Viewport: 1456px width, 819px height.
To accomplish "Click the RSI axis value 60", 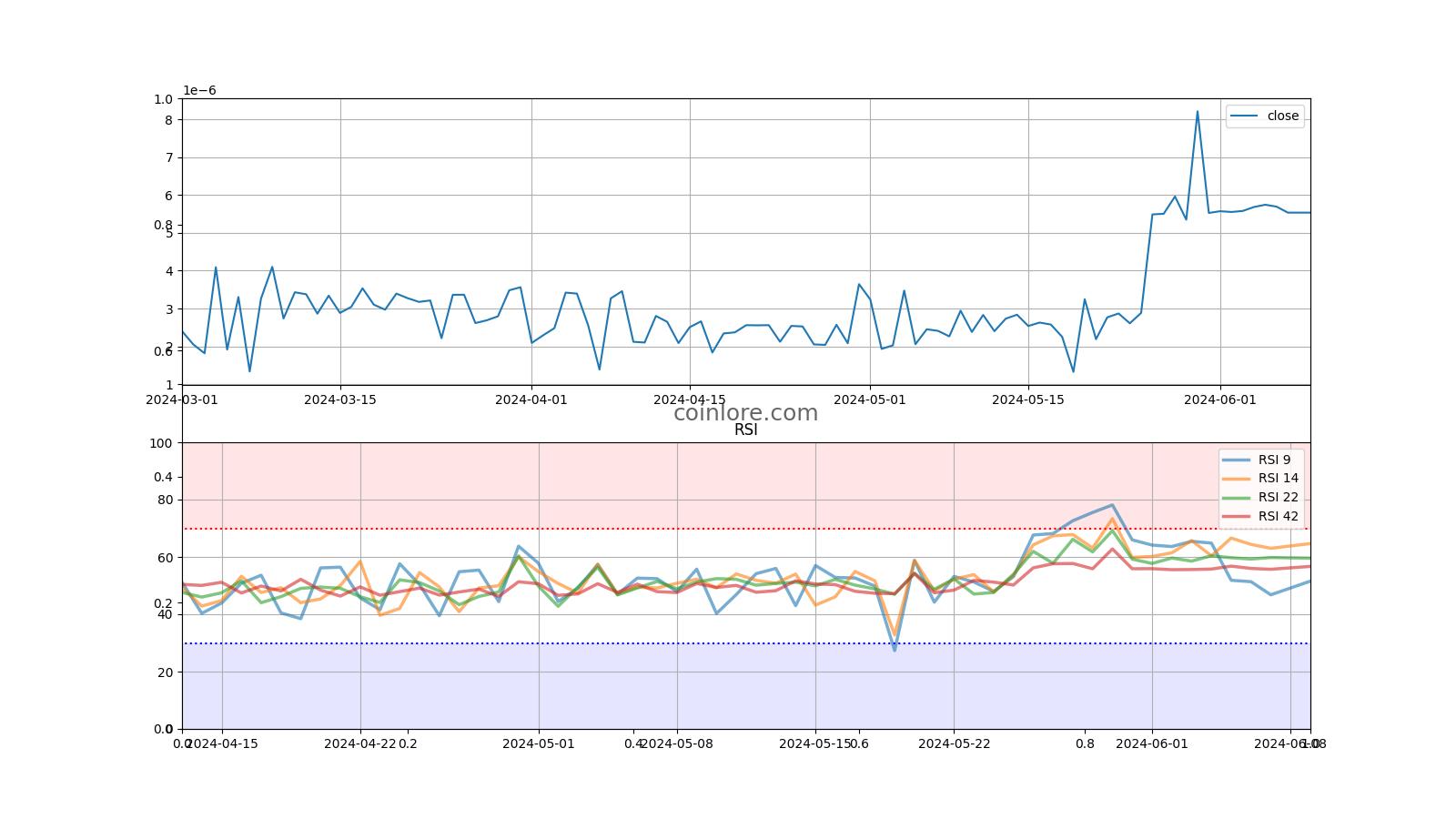I will click(165, 558).
